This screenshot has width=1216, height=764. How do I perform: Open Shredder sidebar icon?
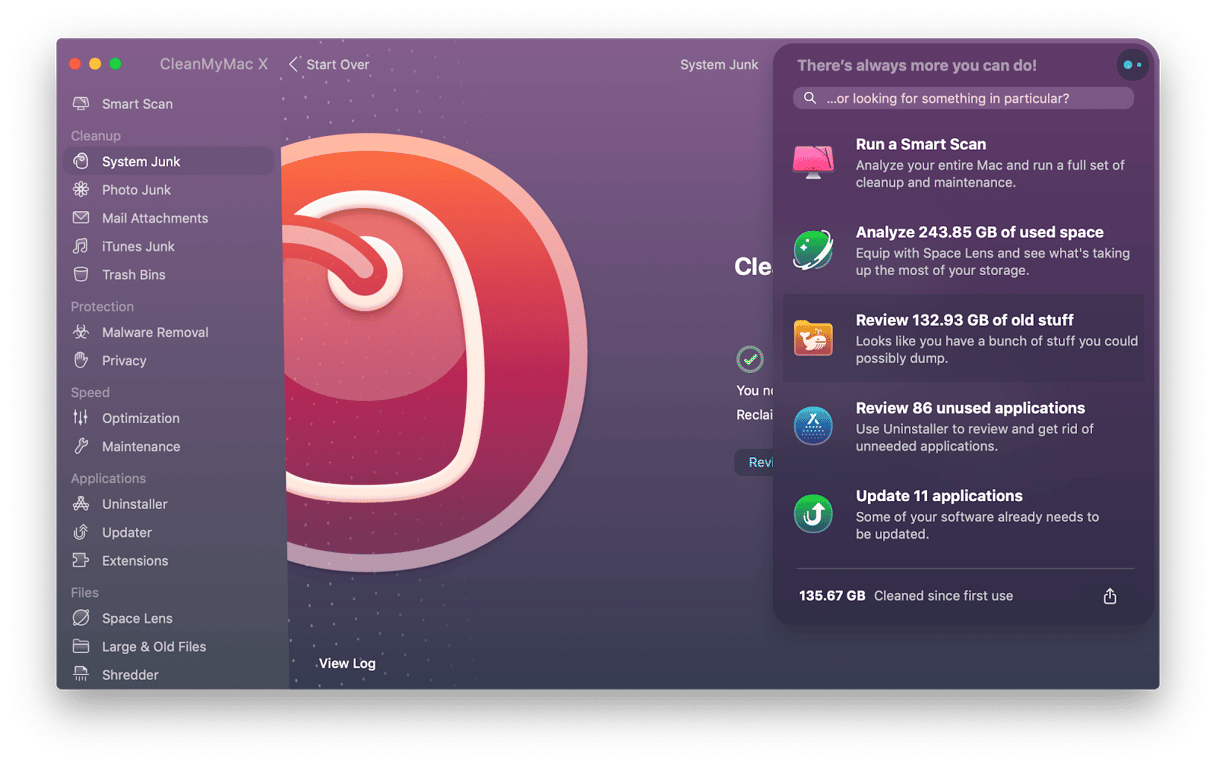coord(81,674)
